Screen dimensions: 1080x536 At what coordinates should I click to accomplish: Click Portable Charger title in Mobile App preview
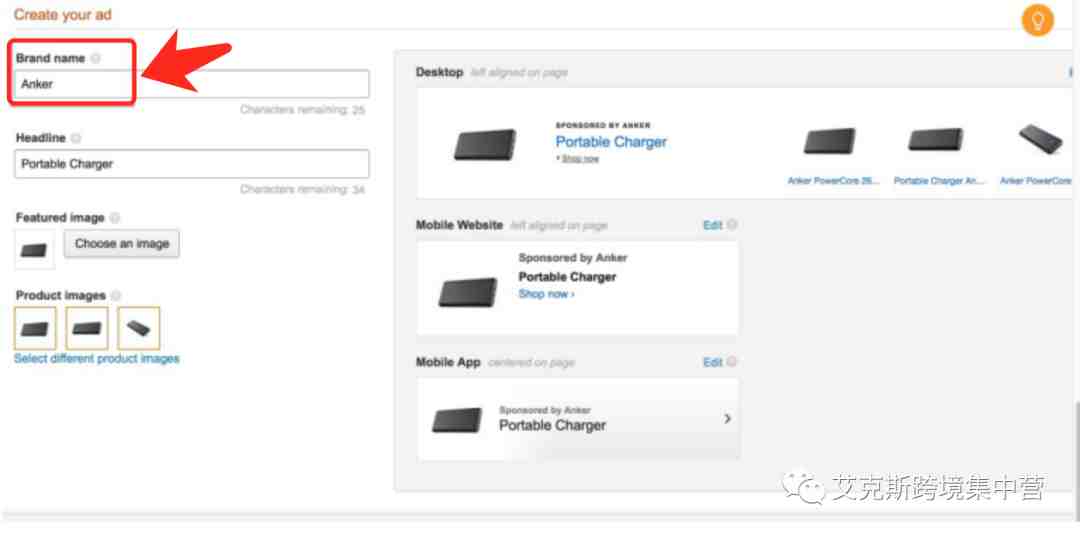(552, 426)
